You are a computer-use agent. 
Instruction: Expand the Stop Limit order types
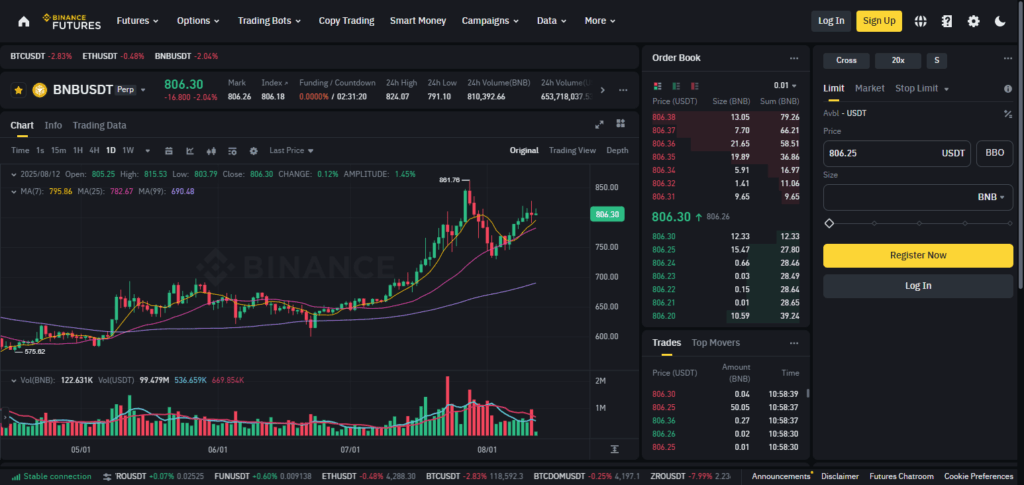click(921, 89)
